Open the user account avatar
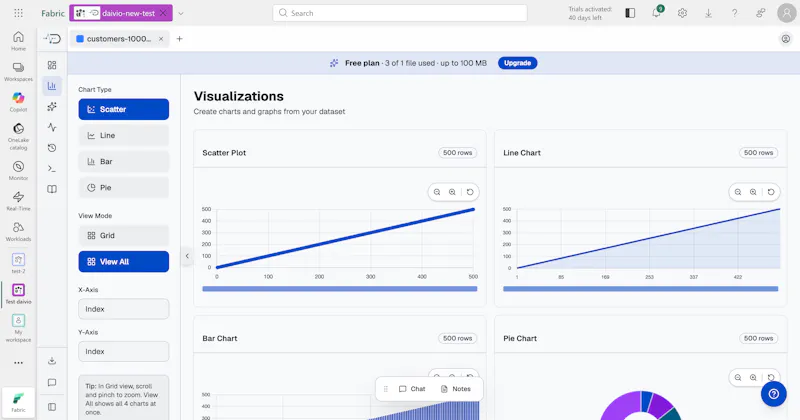 tap(787, 13)
